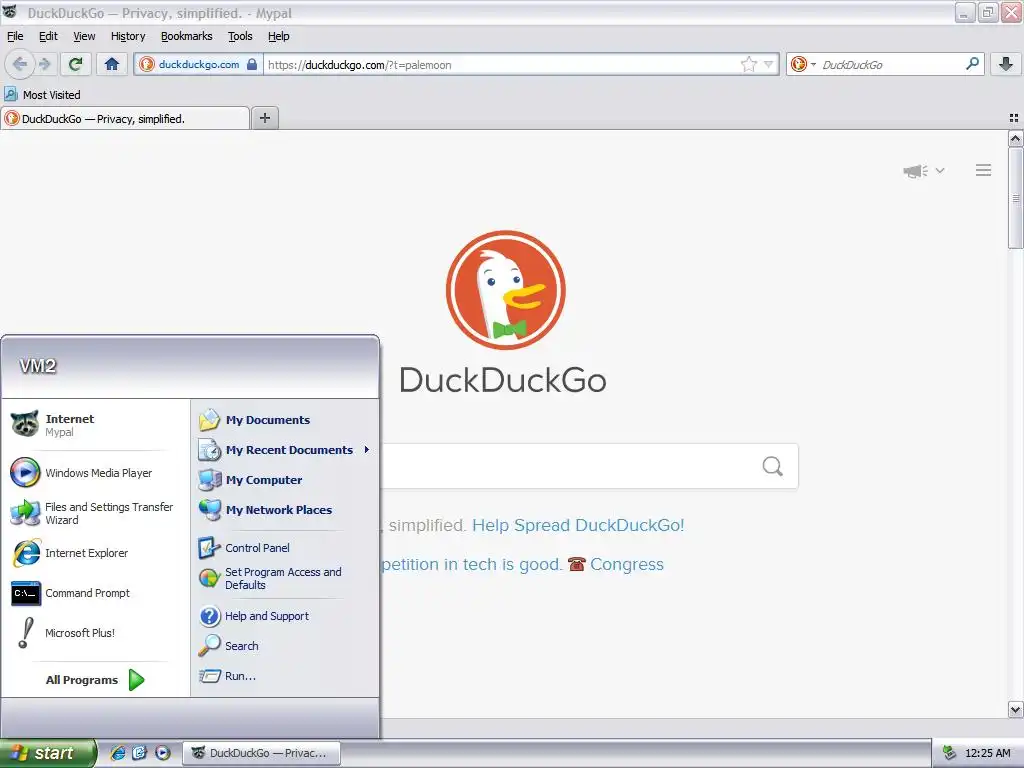This screenshot has height=768, width=1024.
Task: Open the Most Visited bookmarks folder
Action: tap(42, 95)
